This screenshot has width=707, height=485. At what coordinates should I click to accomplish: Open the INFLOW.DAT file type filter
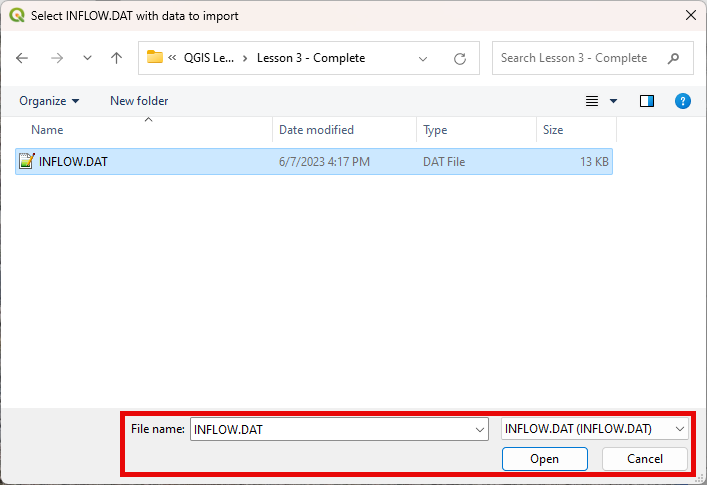click(595, 429)
